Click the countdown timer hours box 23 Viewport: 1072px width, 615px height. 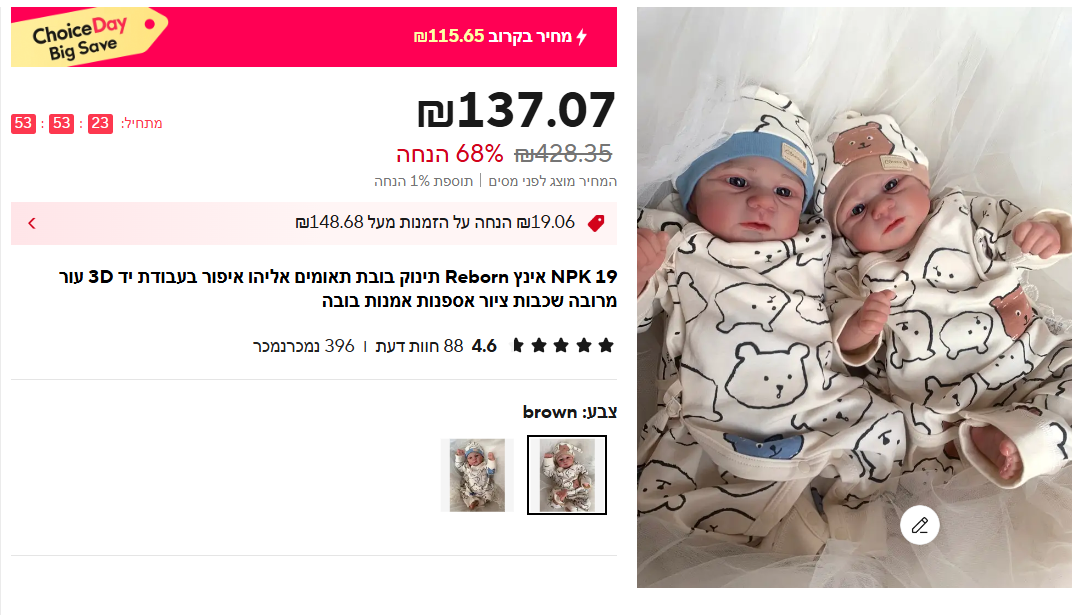(100, 123)
